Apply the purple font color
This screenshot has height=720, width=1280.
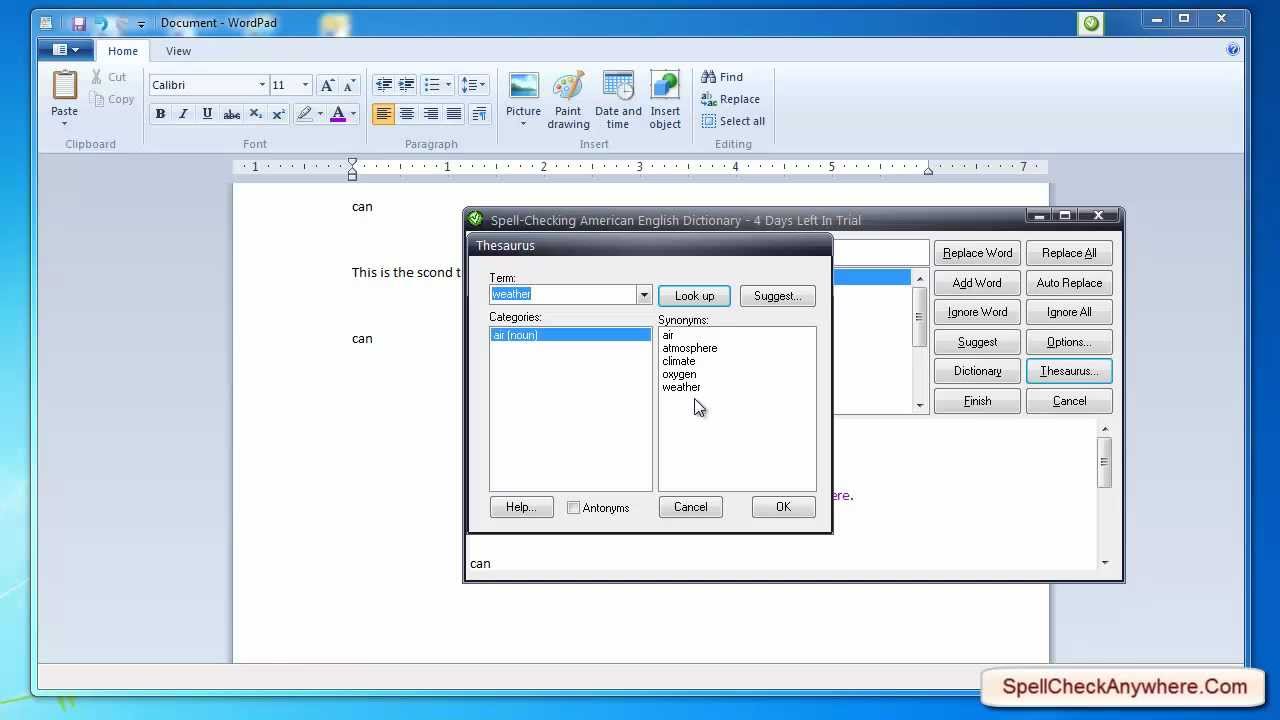coord(338,114)
